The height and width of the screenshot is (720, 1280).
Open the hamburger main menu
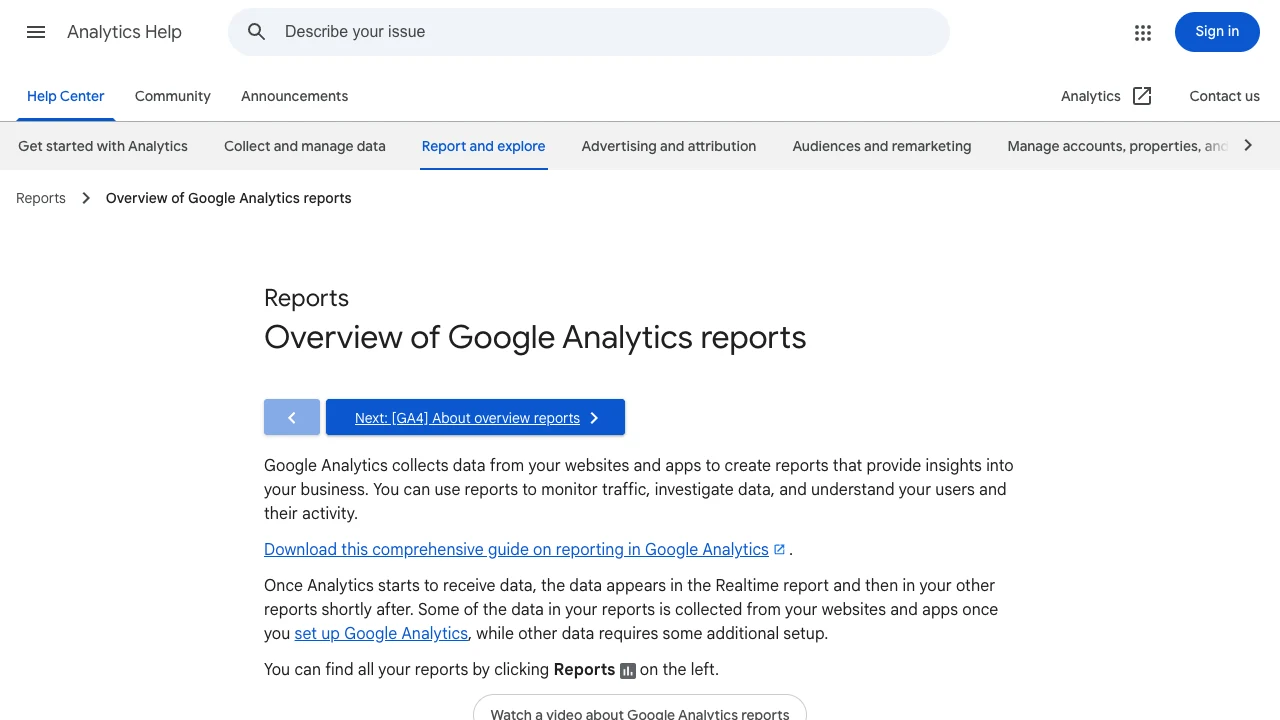click(x=36, y=32)
